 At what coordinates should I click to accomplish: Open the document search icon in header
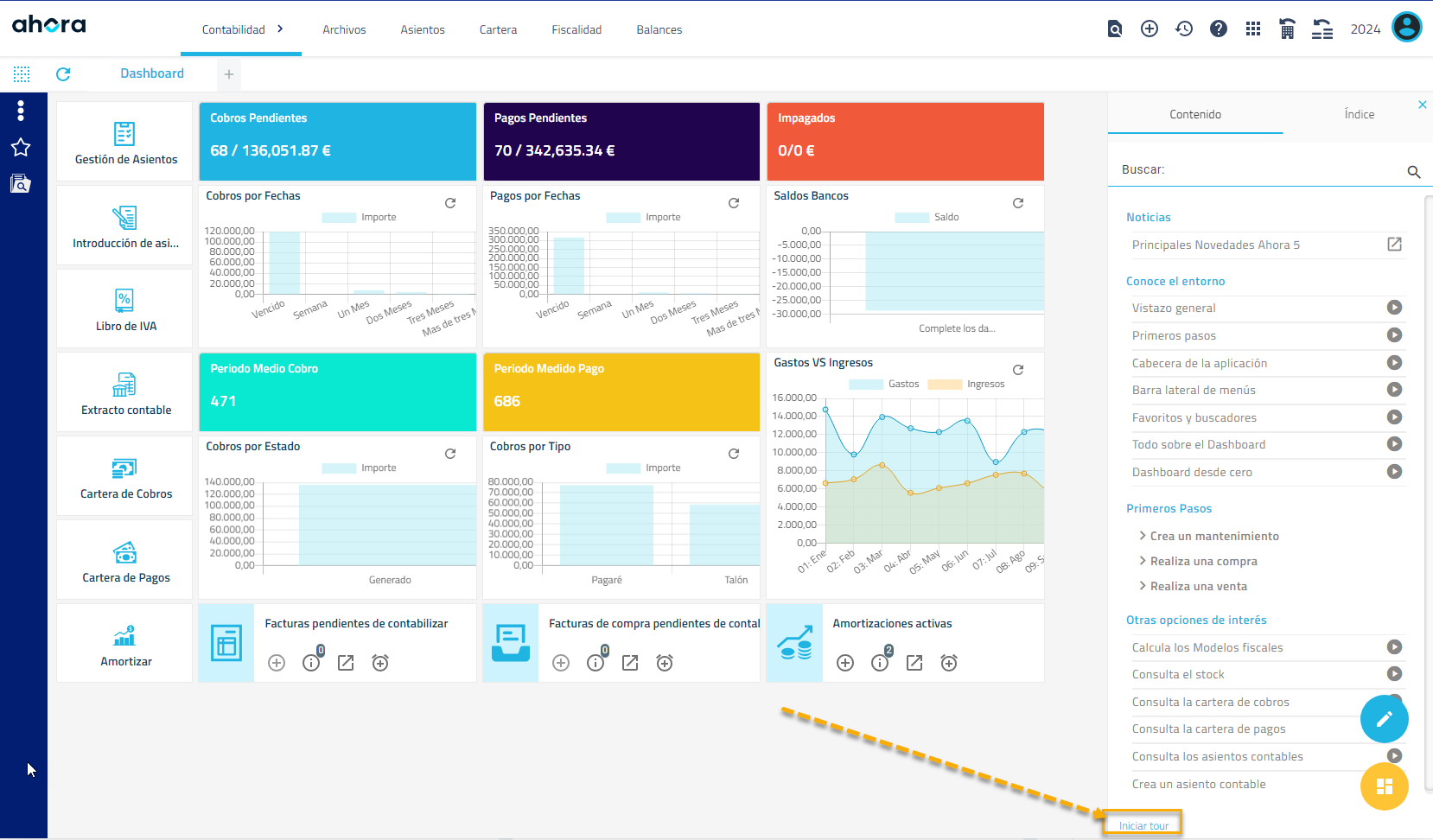click(x=1115, y=29)
